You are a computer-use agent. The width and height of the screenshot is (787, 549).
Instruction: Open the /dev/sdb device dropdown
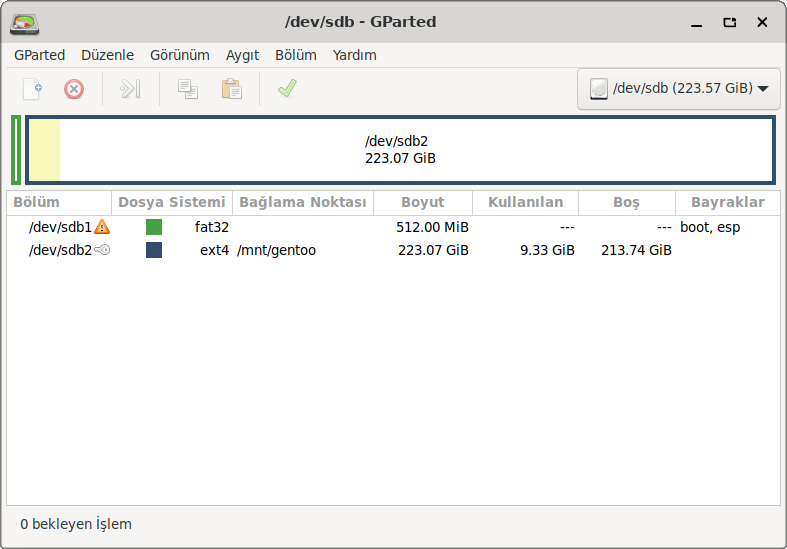679,89
